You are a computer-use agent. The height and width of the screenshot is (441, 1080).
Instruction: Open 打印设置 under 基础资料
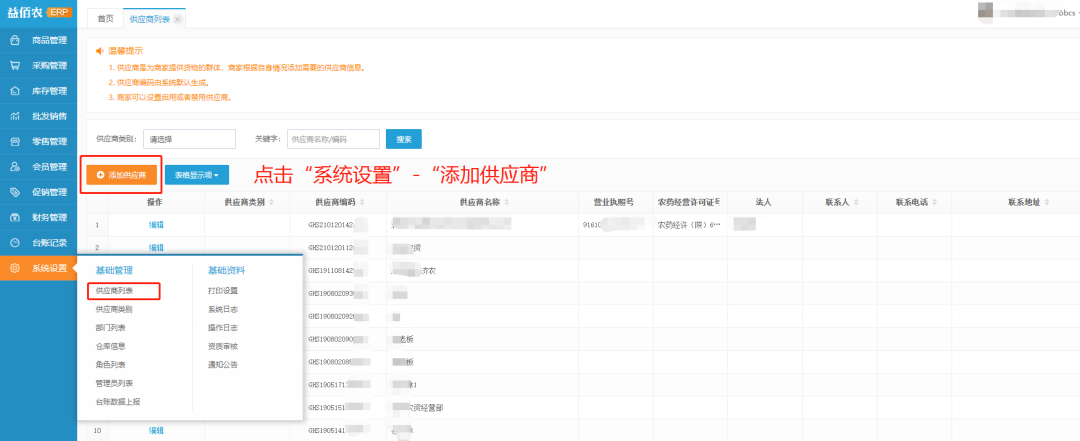222,291
